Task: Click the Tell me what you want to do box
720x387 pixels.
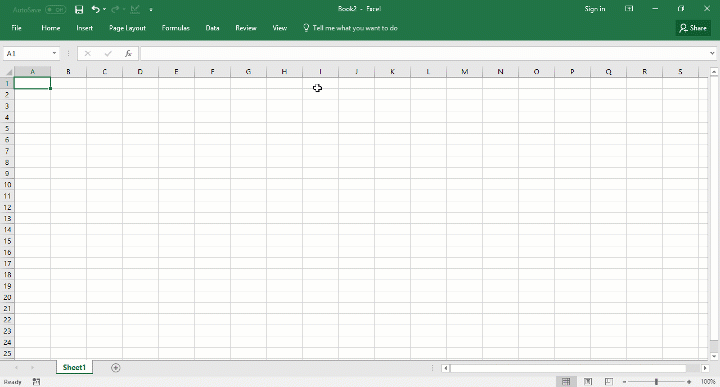Action: pos(350,28)
